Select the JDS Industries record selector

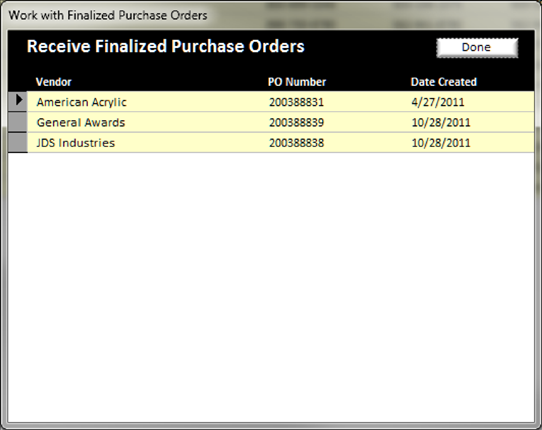point(18,142)
